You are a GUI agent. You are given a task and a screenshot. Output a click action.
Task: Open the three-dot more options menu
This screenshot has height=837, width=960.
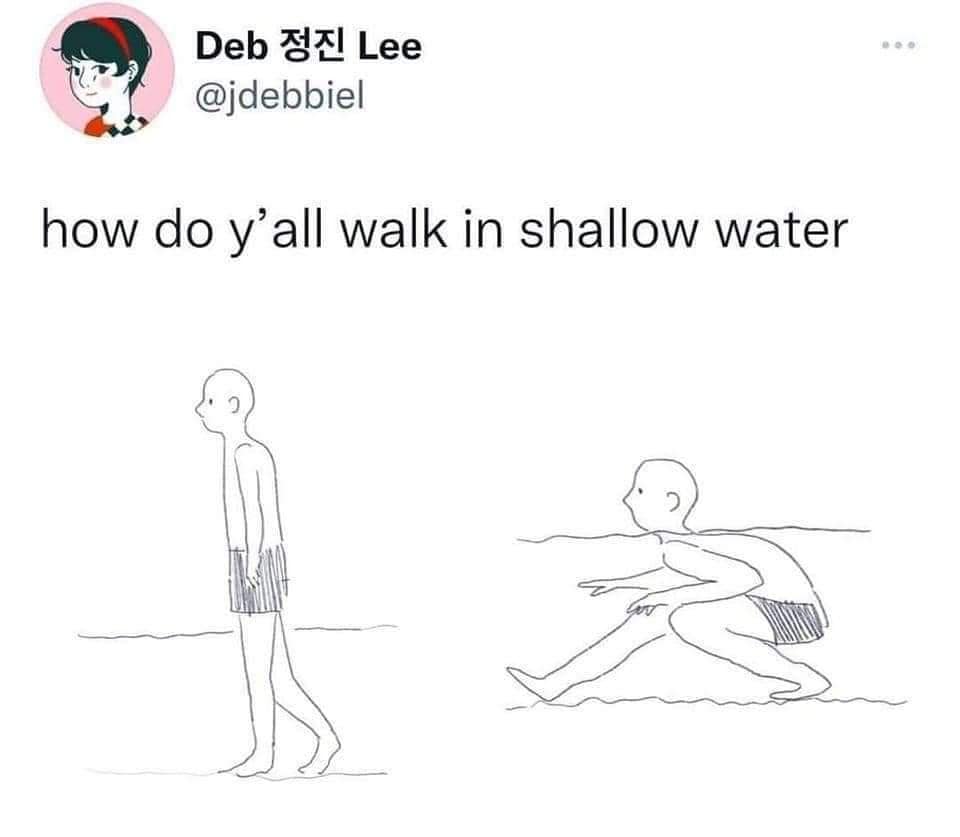click(899, 45)
